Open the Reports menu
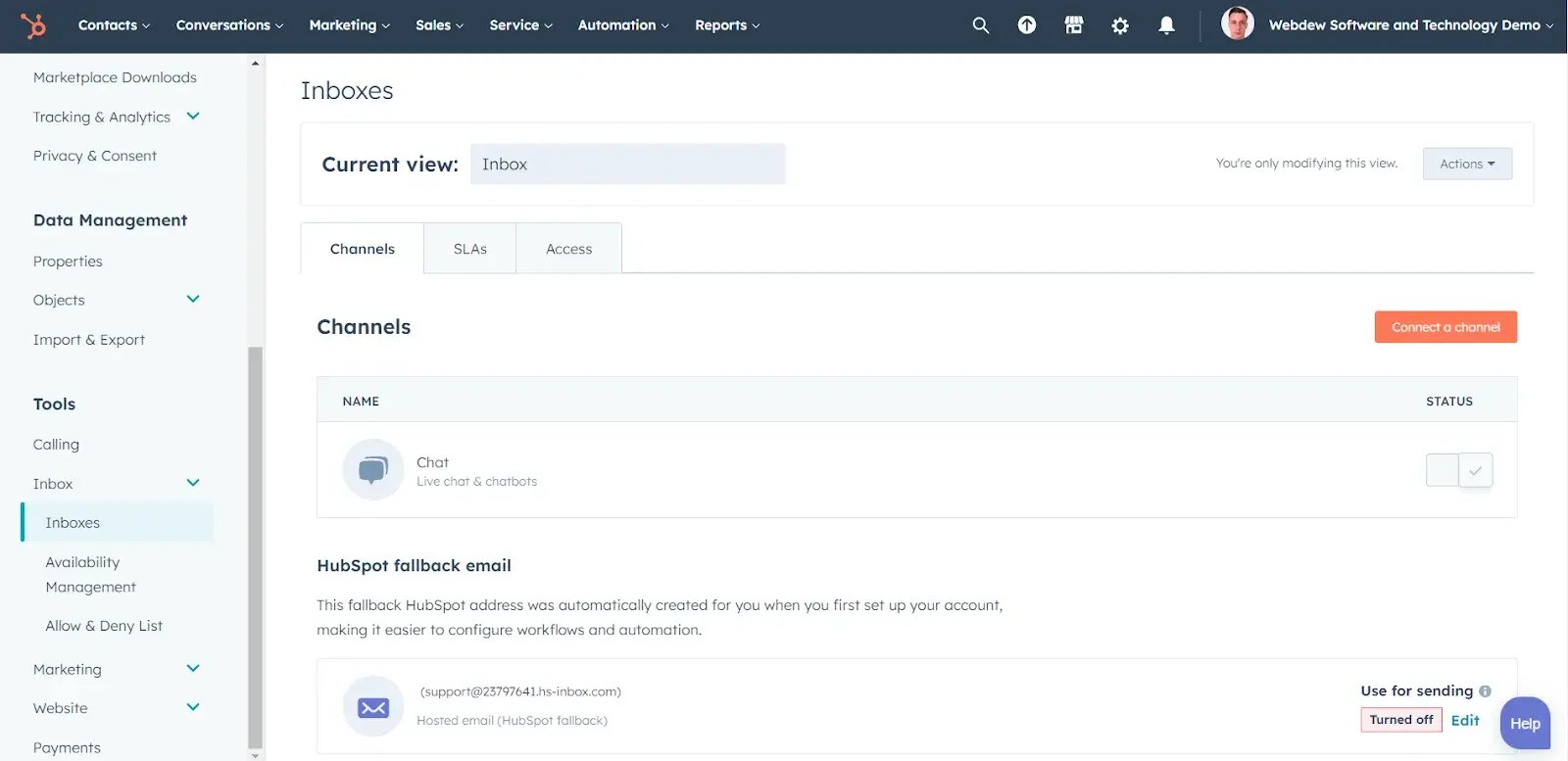The height and width of the screenshot is (761, 1568). (x=727, y=25)
